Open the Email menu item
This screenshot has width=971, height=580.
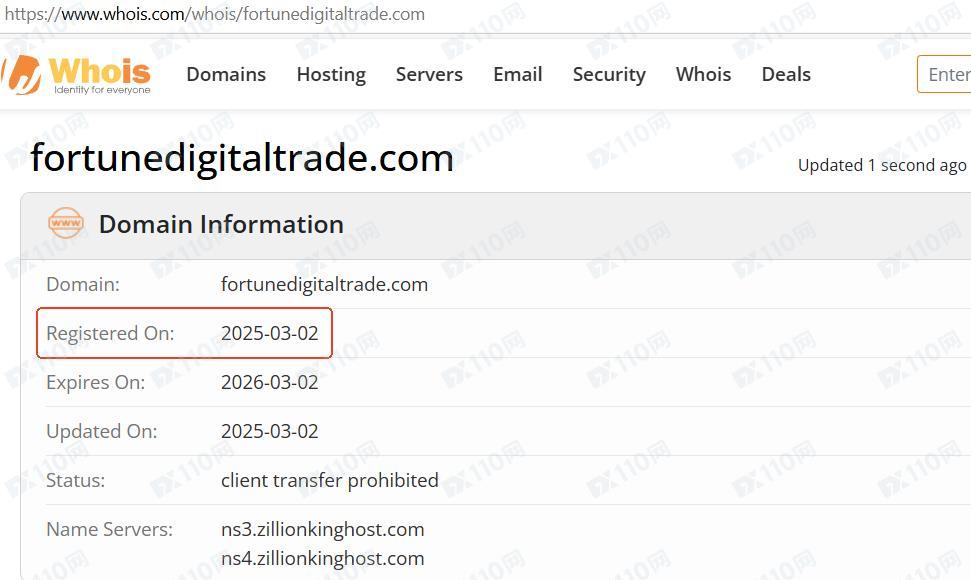click(518, 74)
